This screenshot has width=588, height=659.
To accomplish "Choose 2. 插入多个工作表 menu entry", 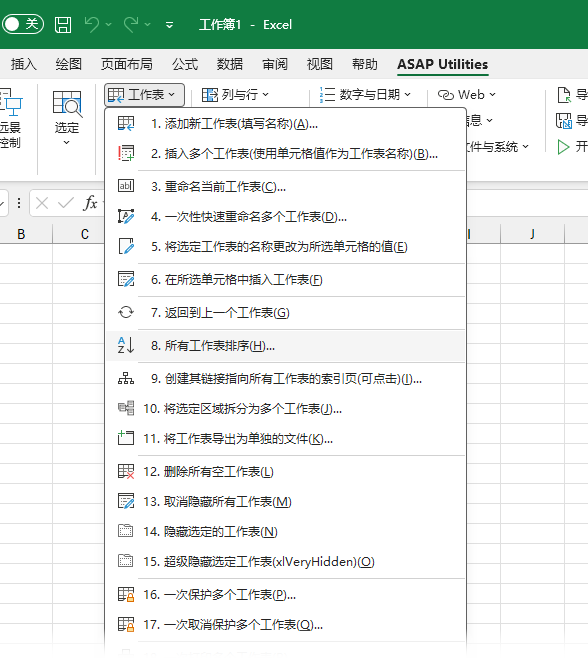I will pyautogui.click(x=286, y=154).
